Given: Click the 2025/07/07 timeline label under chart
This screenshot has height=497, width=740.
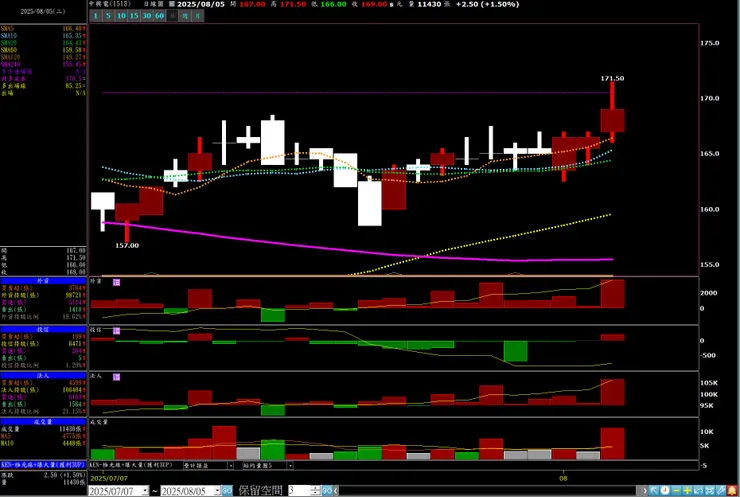Looking at the screenshot, I should [109, 478].
